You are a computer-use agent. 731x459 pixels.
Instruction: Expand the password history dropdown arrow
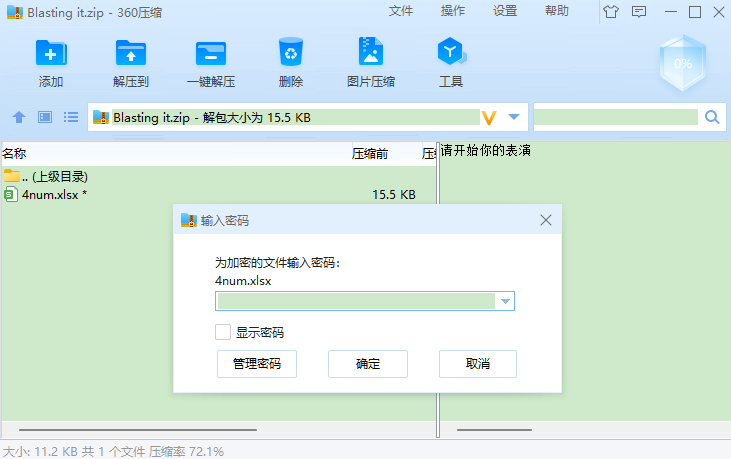[x=505, y=301]
